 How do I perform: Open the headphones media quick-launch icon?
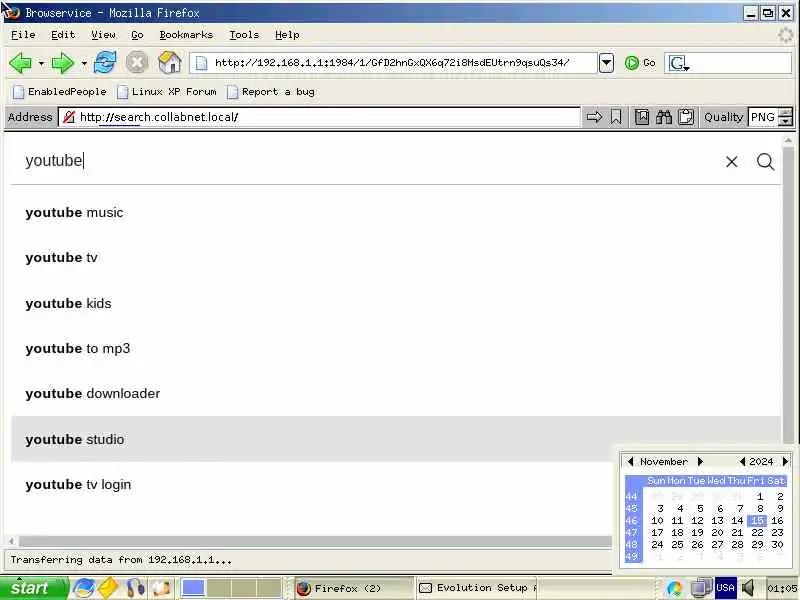[135, 588]
